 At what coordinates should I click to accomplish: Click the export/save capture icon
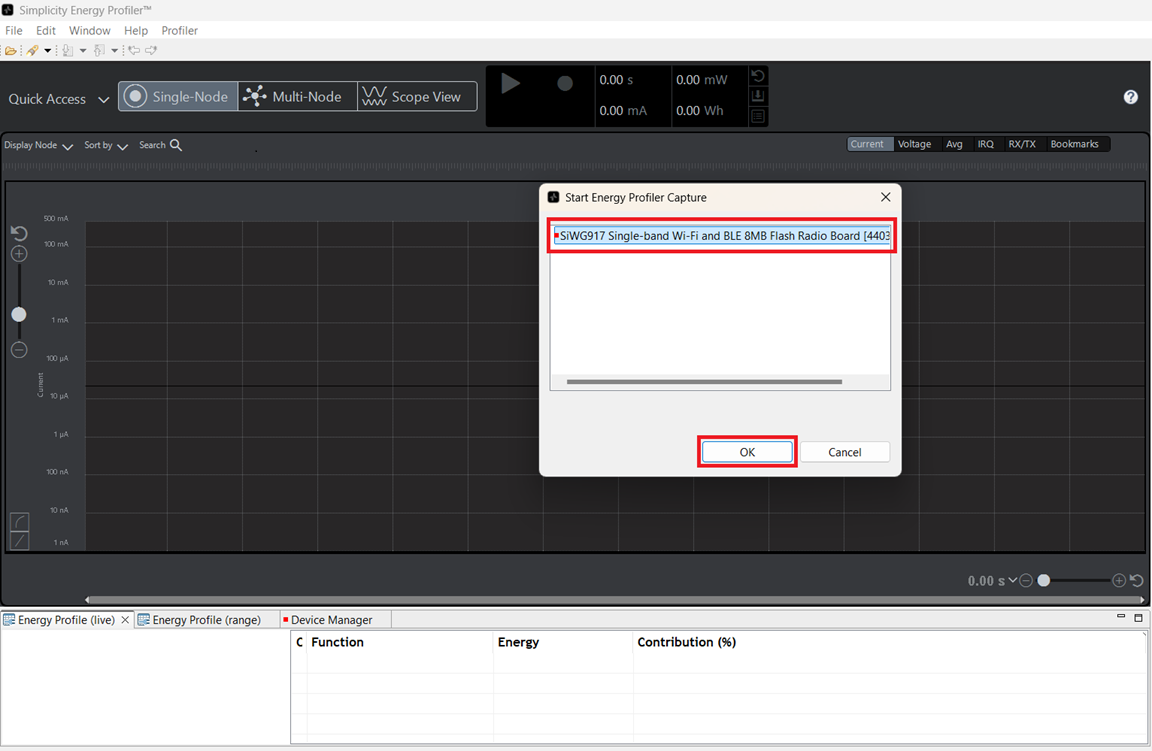tap(757, 96)
